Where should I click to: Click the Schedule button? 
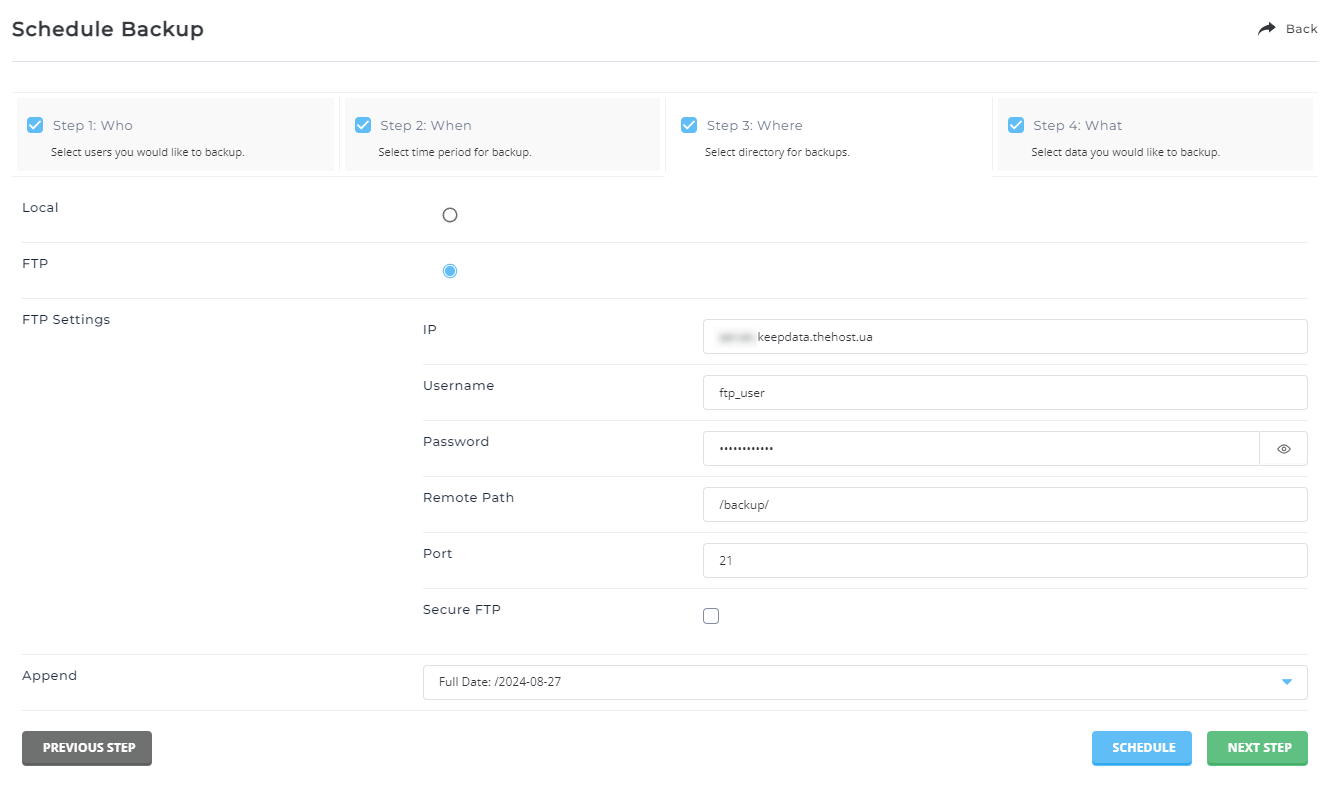pos(1142,748)
